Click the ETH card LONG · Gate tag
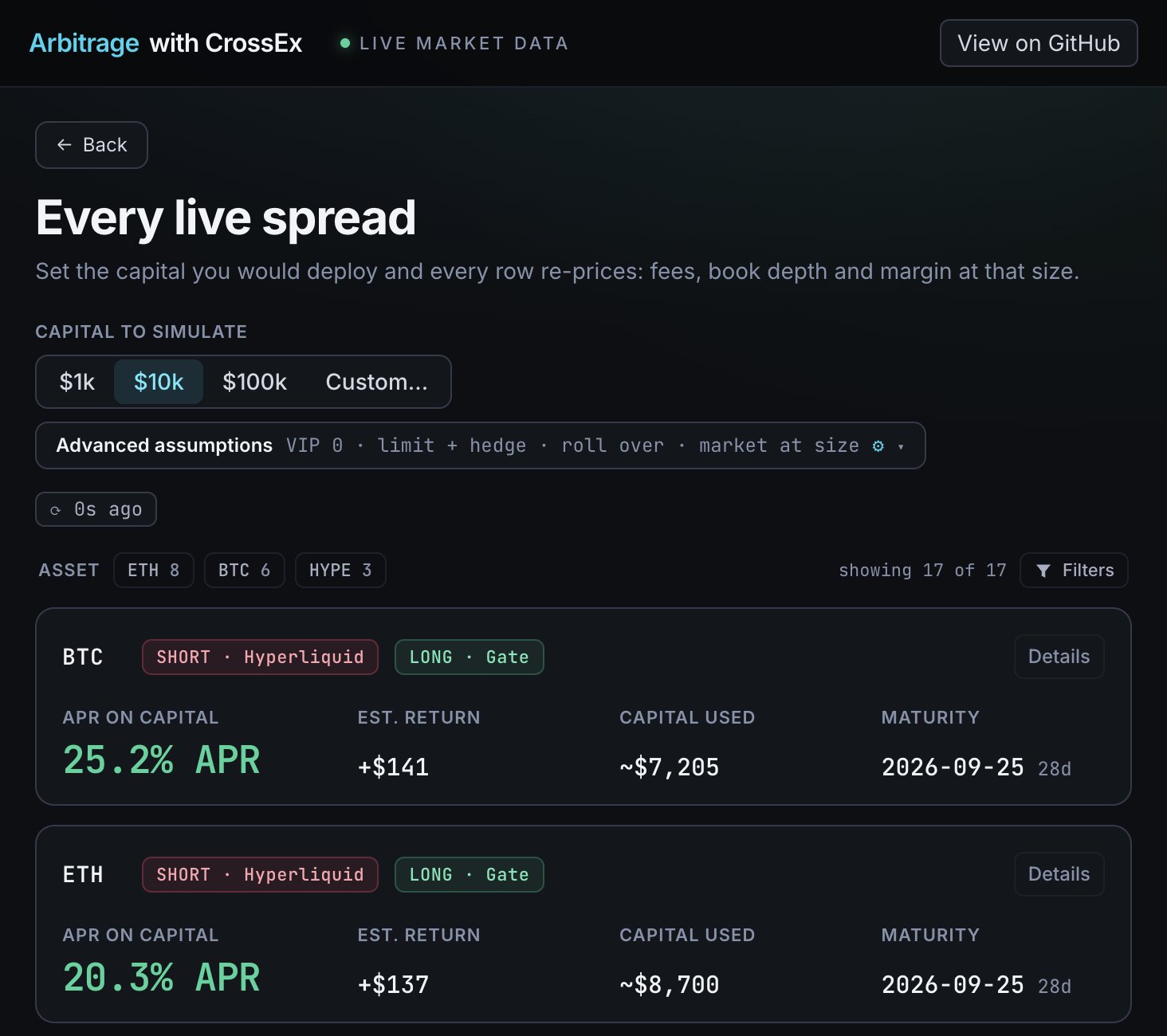 [470, 875]
